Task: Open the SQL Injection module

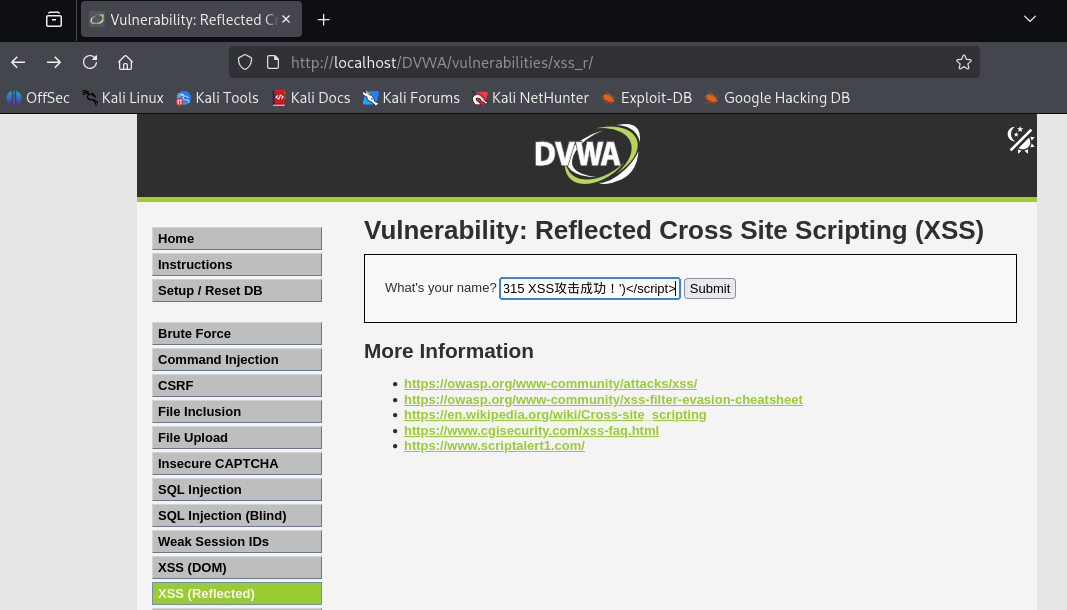Action: point(237,489)
